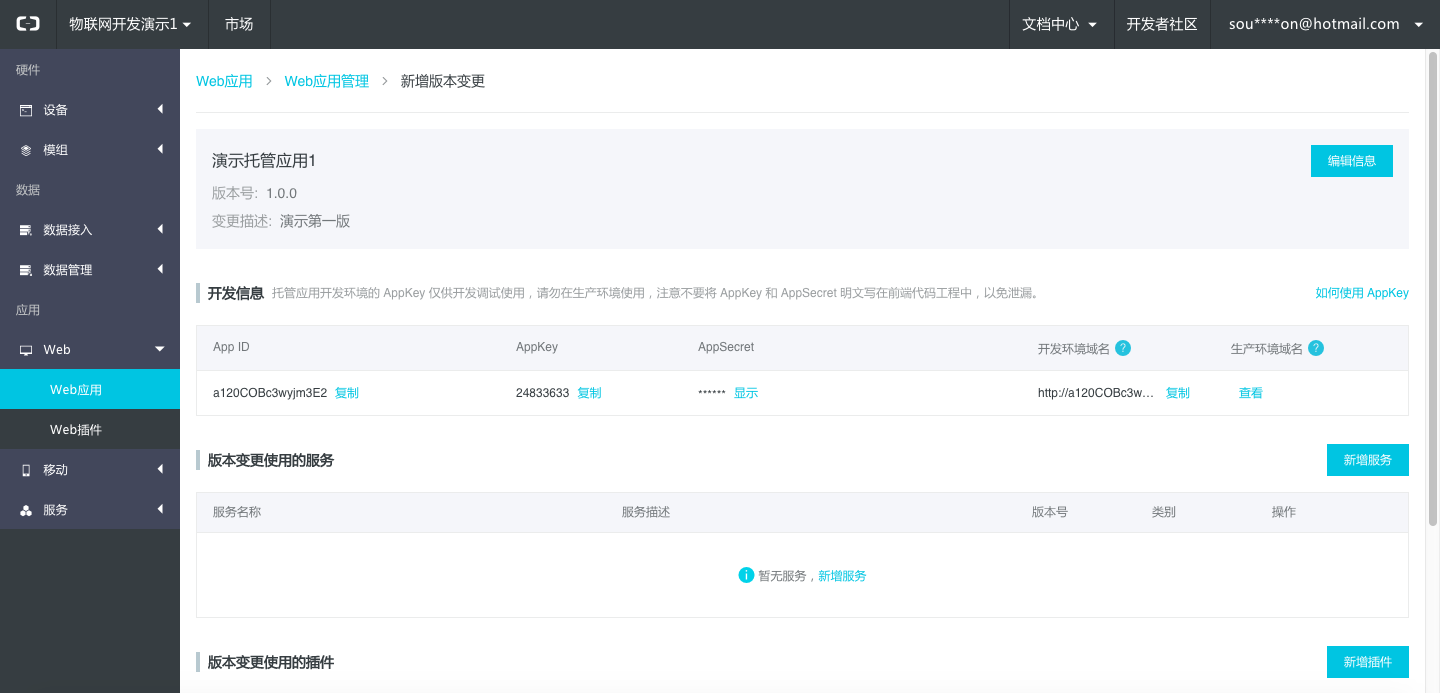The image size is (1440, 693).
Task: Click help icon next to 生产环境域名
Action: [1316, 348]
